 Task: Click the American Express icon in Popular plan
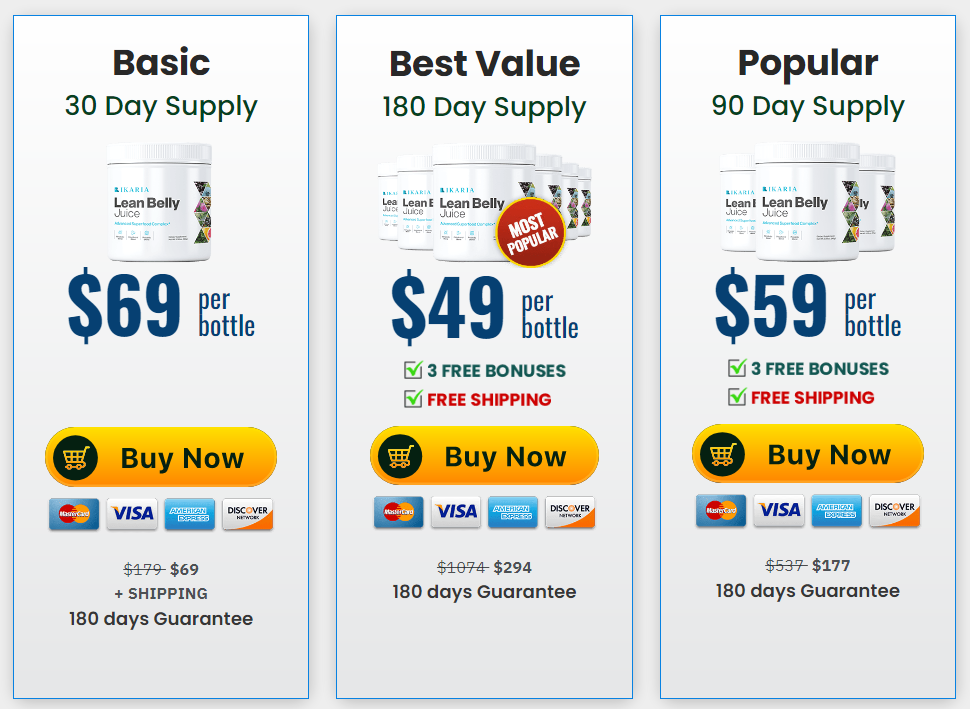pyautogui.click(x=836, y=510)
